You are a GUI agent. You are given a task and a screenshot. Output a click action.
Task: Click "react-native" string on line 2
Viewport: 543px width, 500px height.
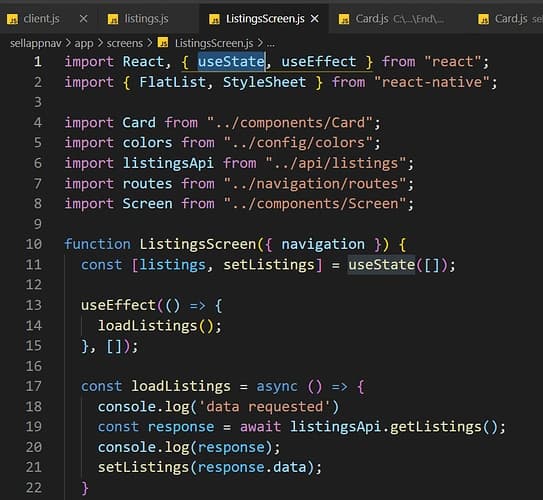[432, 82]
